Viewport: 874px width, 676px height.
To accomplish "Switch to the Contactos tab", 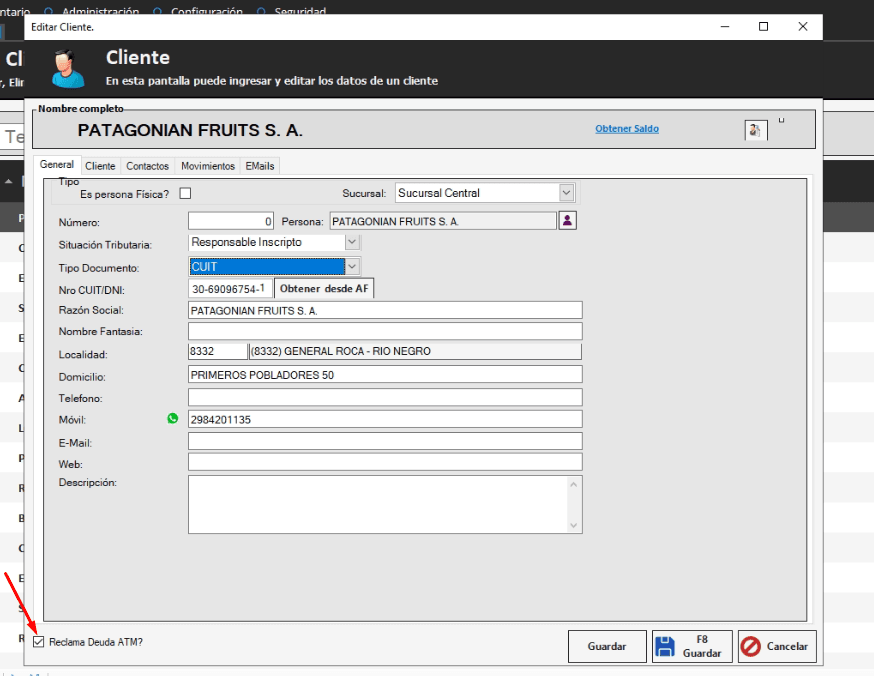I will (147, 166).
